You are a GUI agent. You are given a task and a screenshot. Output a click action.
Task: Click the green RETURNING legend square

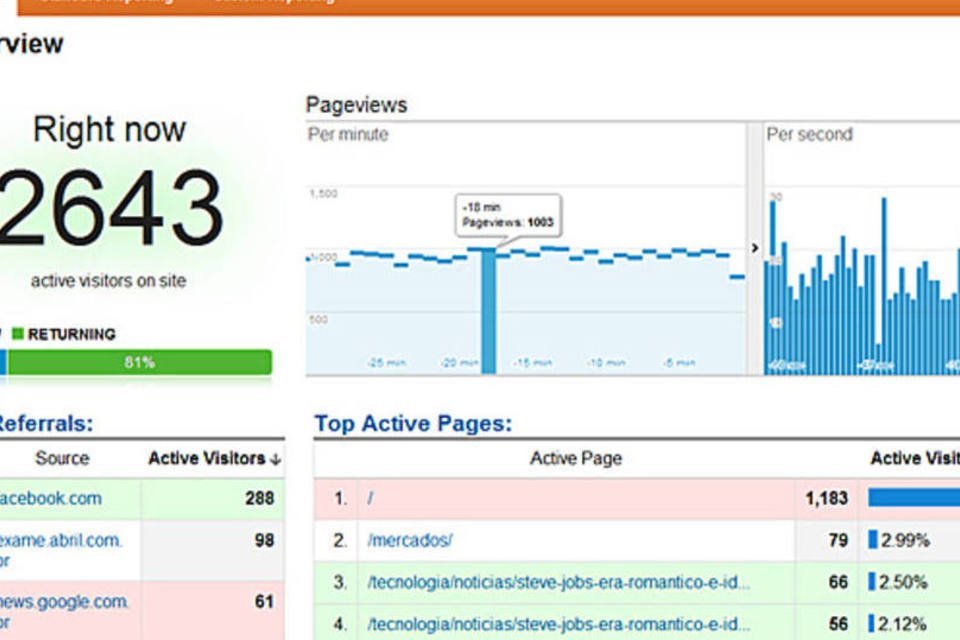17,334
